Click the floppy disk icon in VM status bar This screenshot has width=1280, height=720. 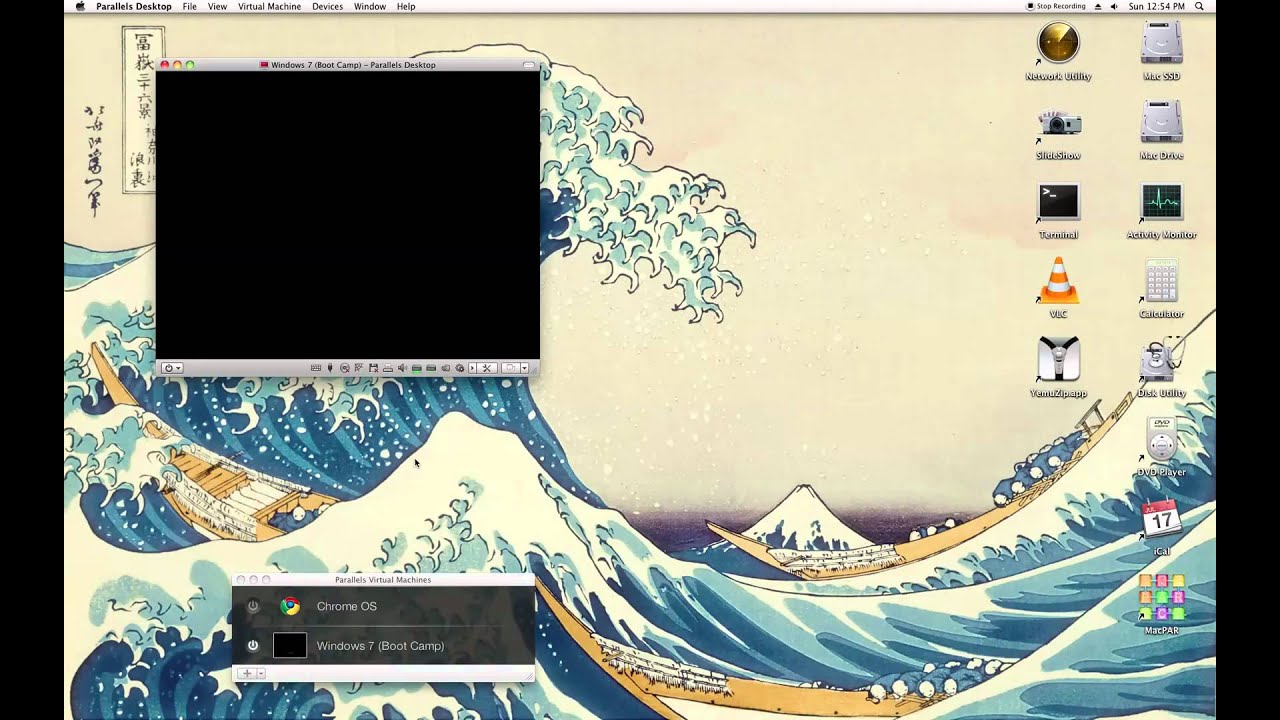coord(373,368)
